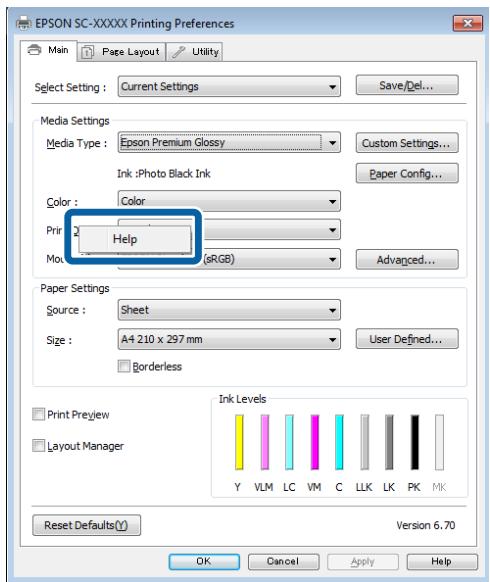Click the VLM ink level bar
Image resolution: width=490 pixels, height=582 pixels.
pyautogui.click(x=265, y=442)
